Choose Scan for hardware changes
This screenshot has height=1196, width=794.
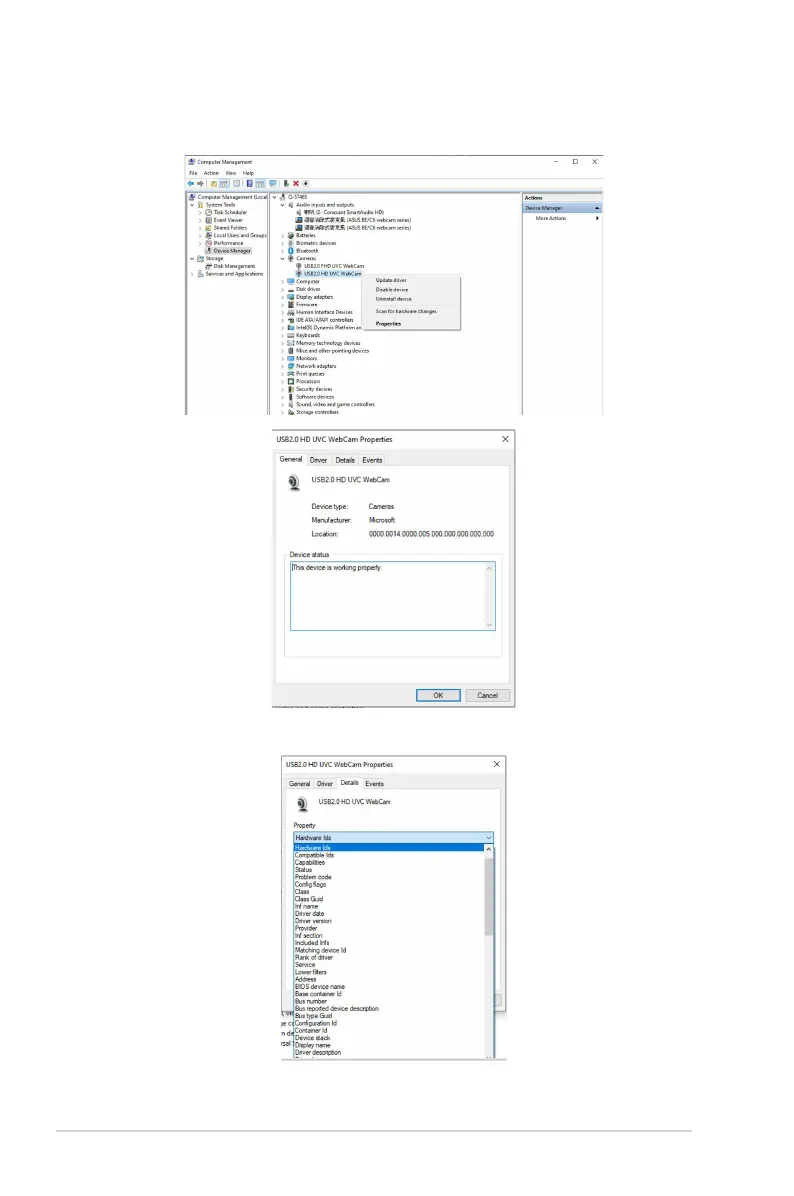(407, 312)
